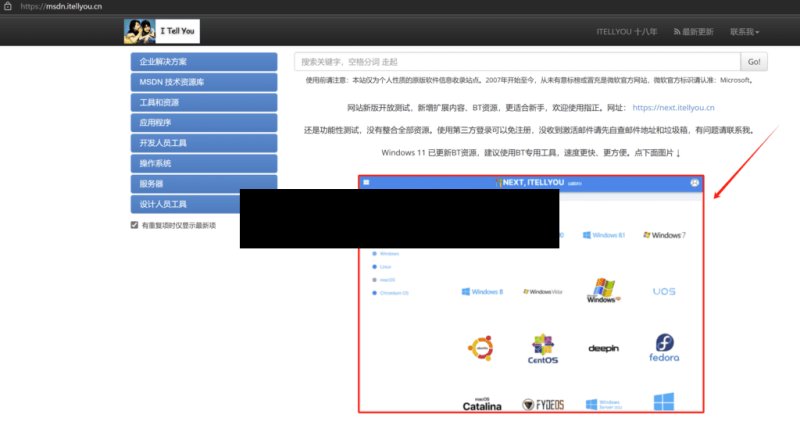Click the CentOS logo
Screen dimensions: 800x439
point(543,349)
